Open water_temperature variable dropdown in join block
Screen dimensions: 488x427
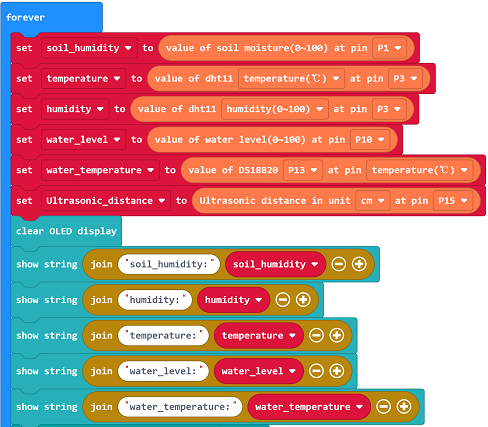[309, 407]
